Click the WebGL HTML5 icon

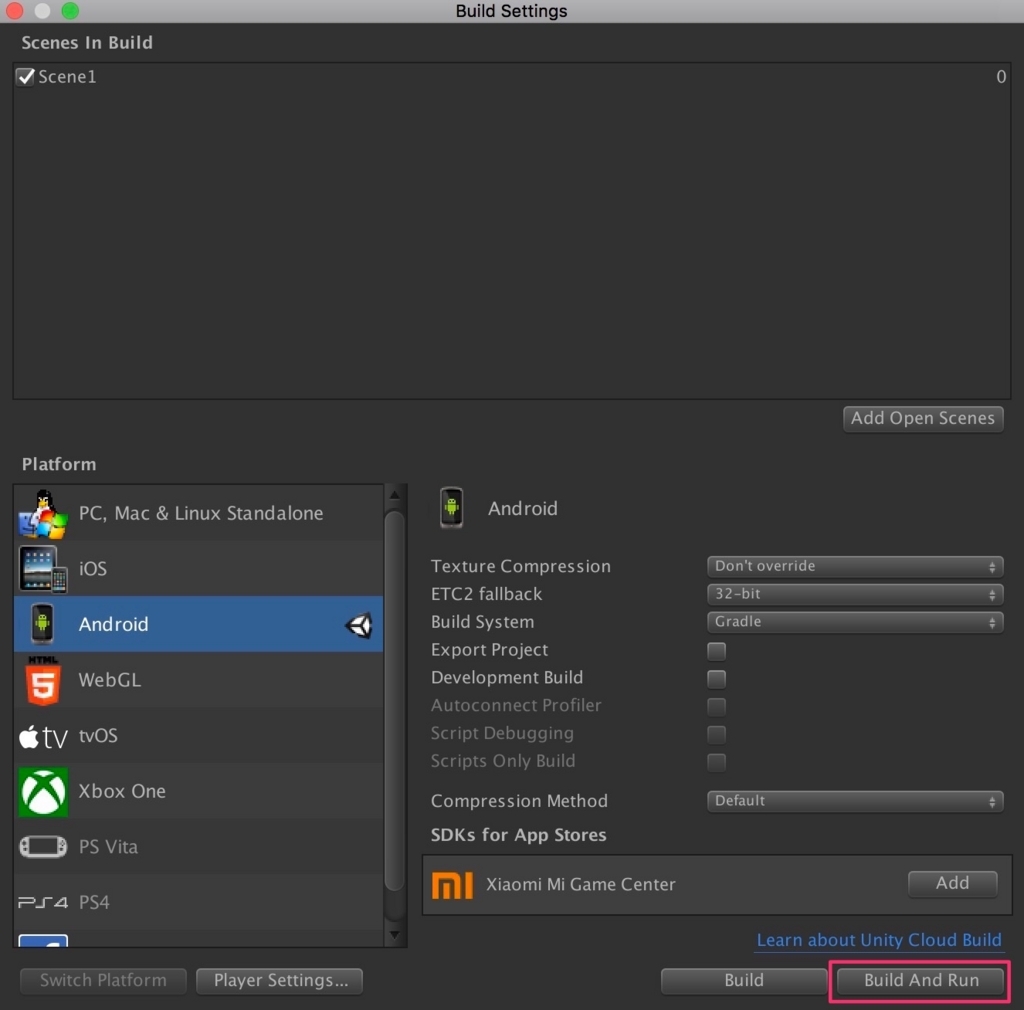[x=43, y=680]
